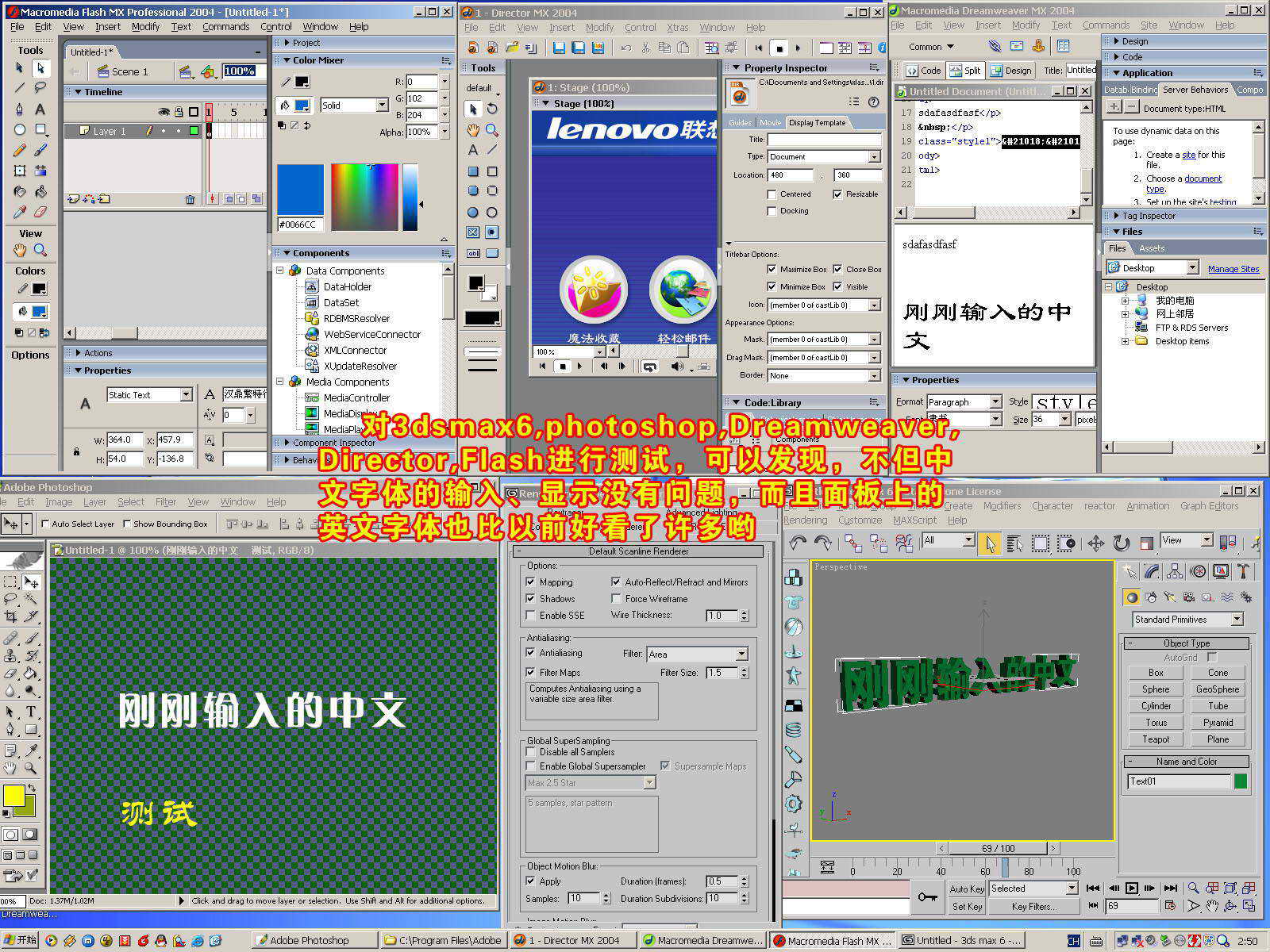Click Auto Key button in 3ds max

click(x=967, y=889)
